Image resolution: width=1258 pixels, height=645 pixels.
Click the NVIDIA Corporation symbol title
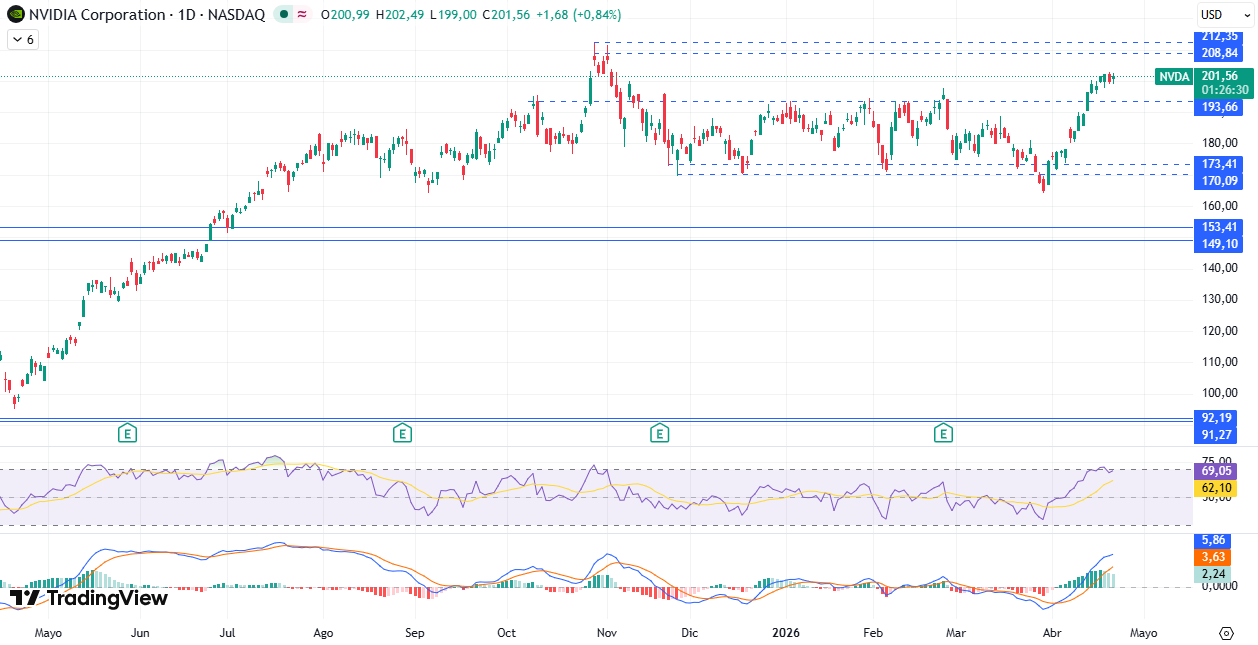tap(98, 15)
